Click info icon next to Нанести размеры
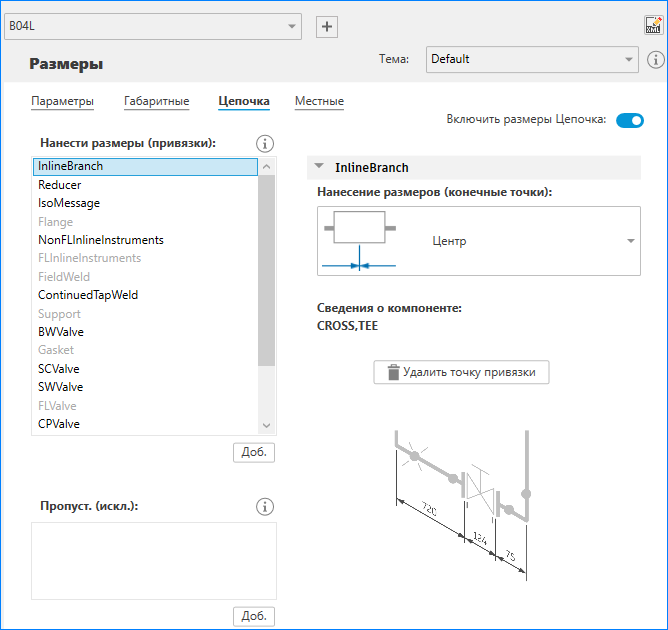 pyautogui.click(x=265, y=143)
